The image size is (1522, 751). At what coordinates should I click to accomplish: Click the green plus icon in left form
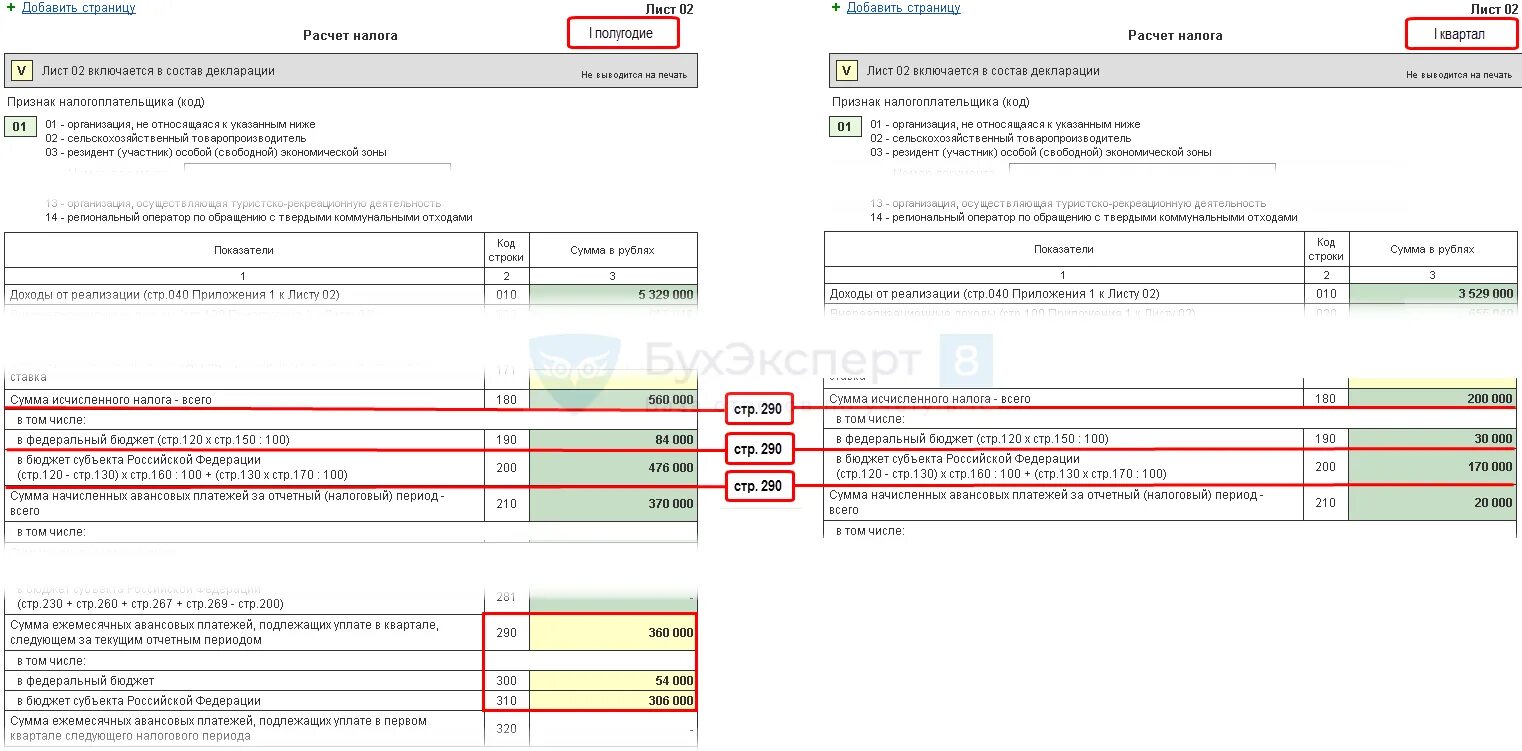12,8
